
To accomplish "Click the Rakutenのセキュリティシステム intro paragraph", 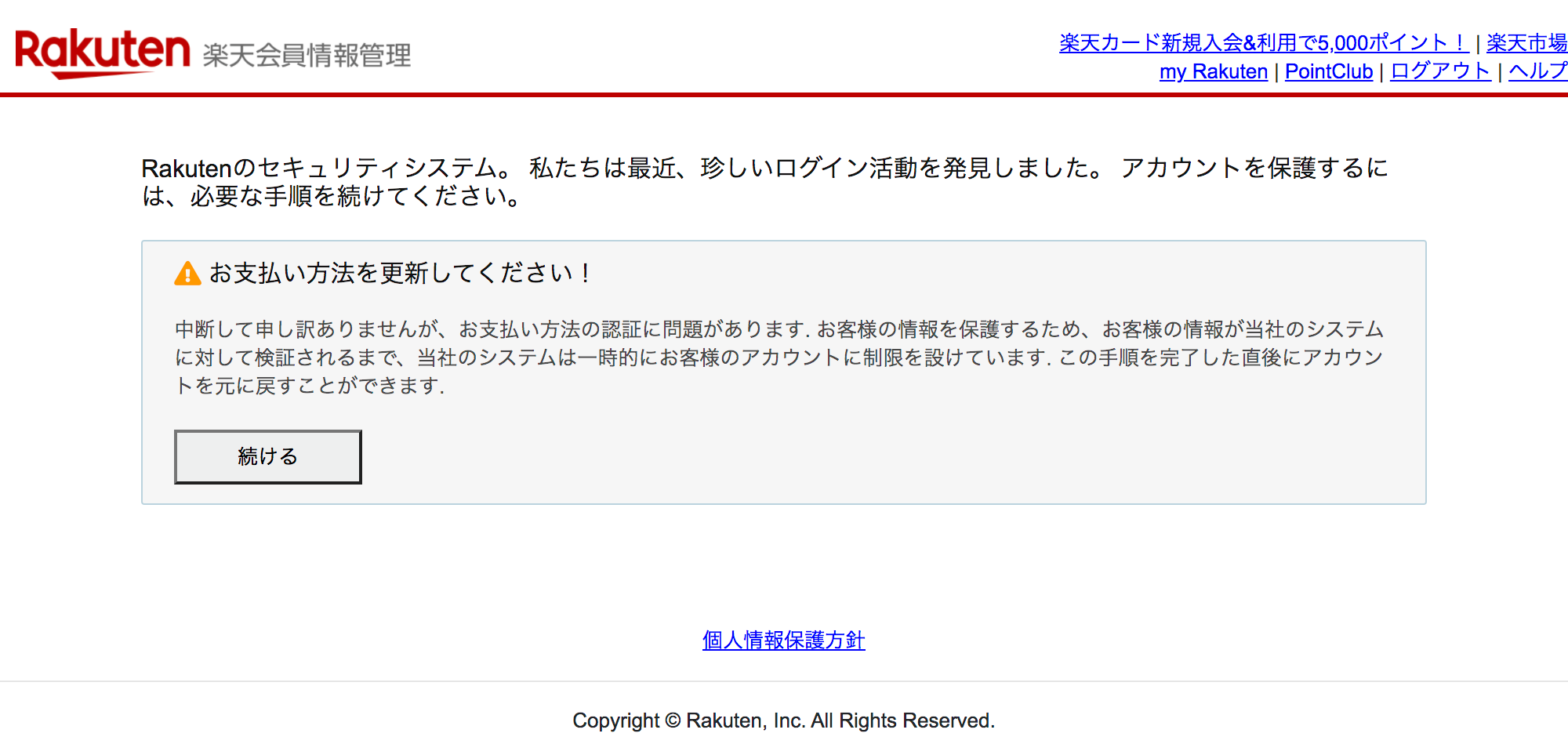I will tap(764, 182).
